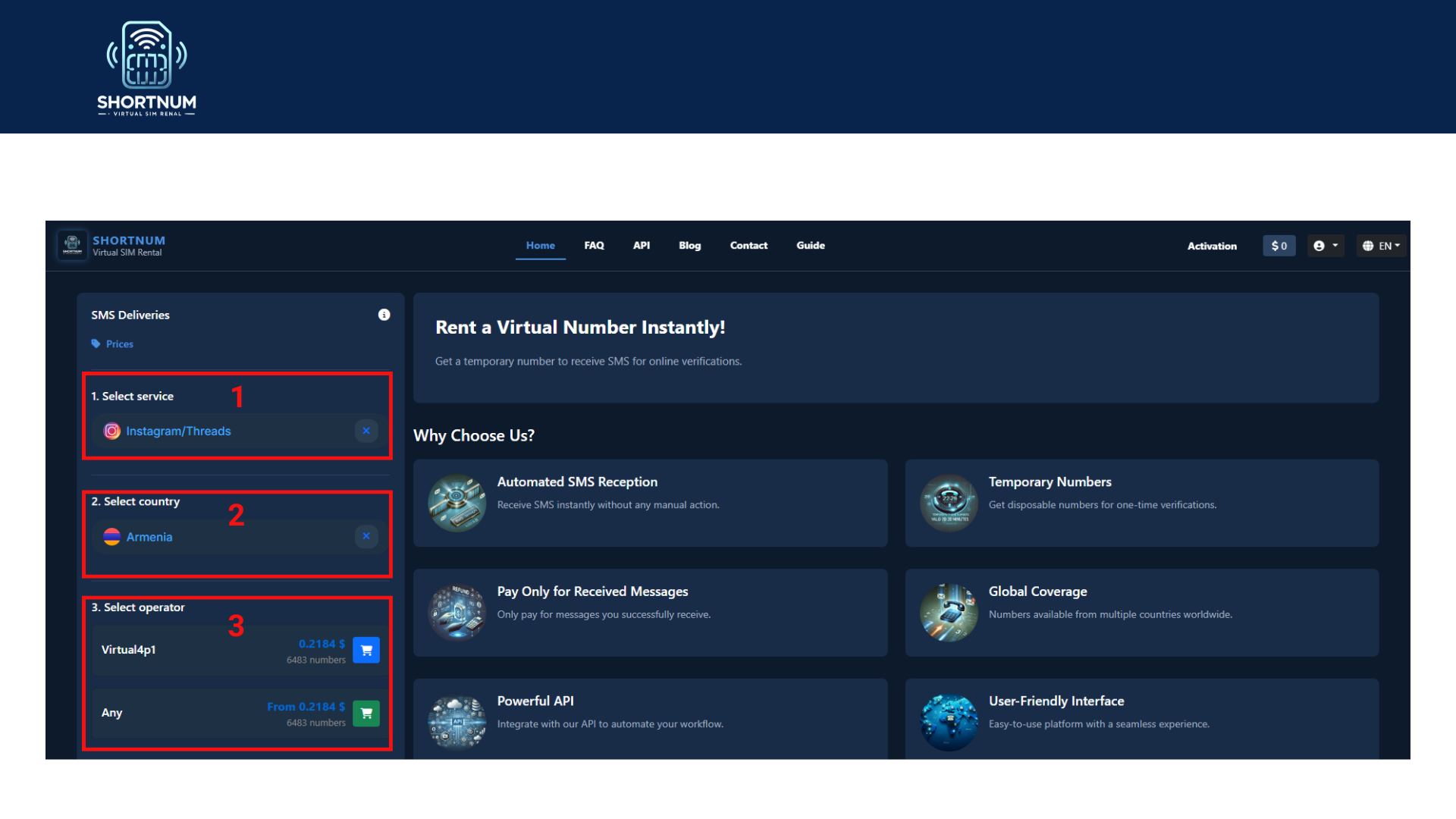Open the Home tab
This screenshot has width=1456, height=819.
540,246
